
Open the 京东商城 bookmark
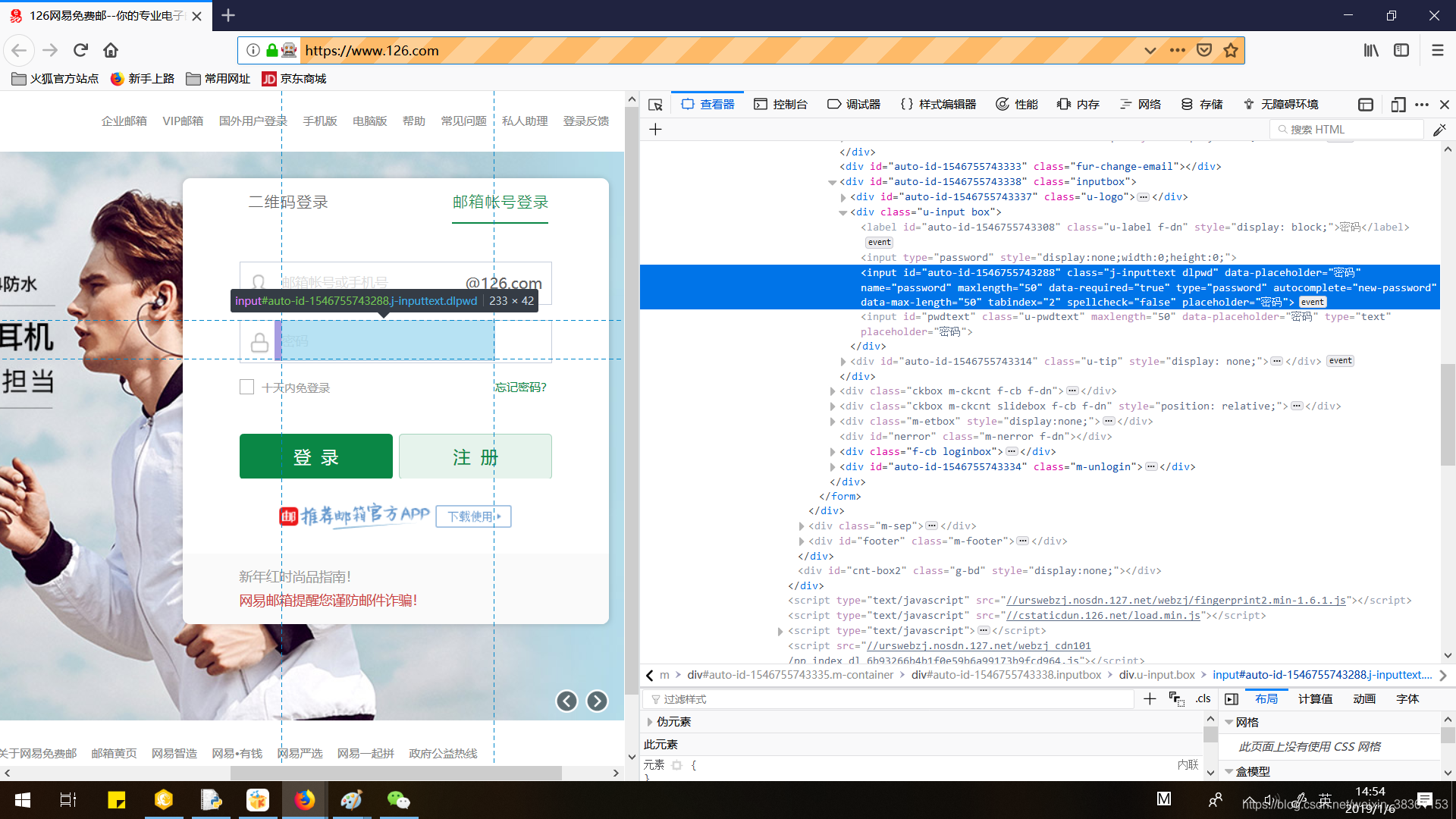[x=294, y=79]
